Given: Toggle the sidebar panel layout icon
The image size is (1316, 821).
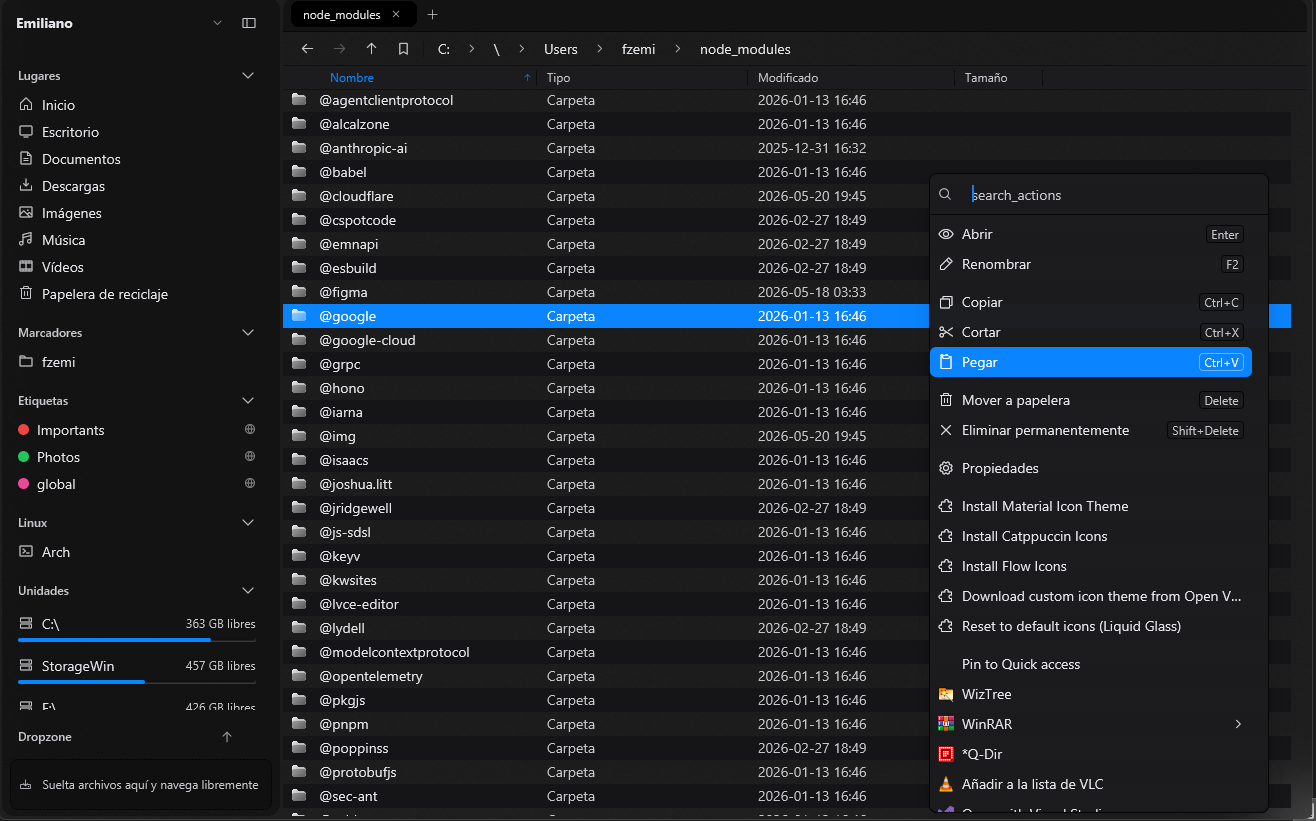Looking at the screenshot, I should (249, 23).
